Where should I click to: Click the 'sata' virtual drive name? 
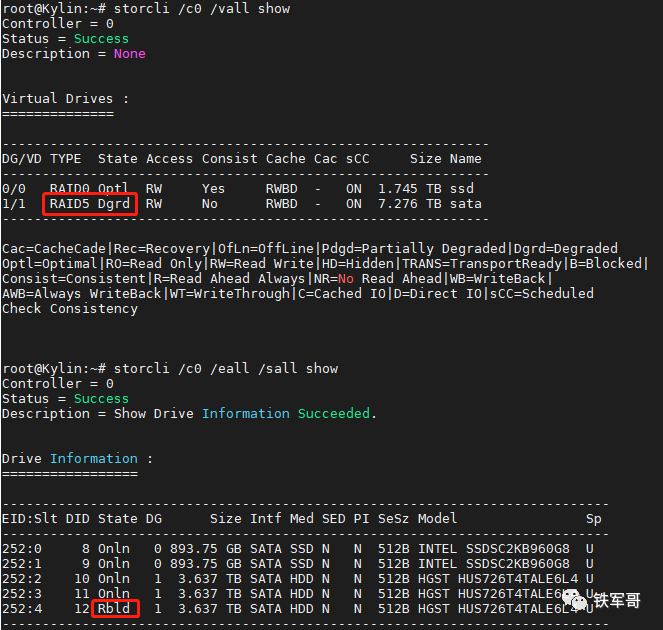click(x=466, y=204)
